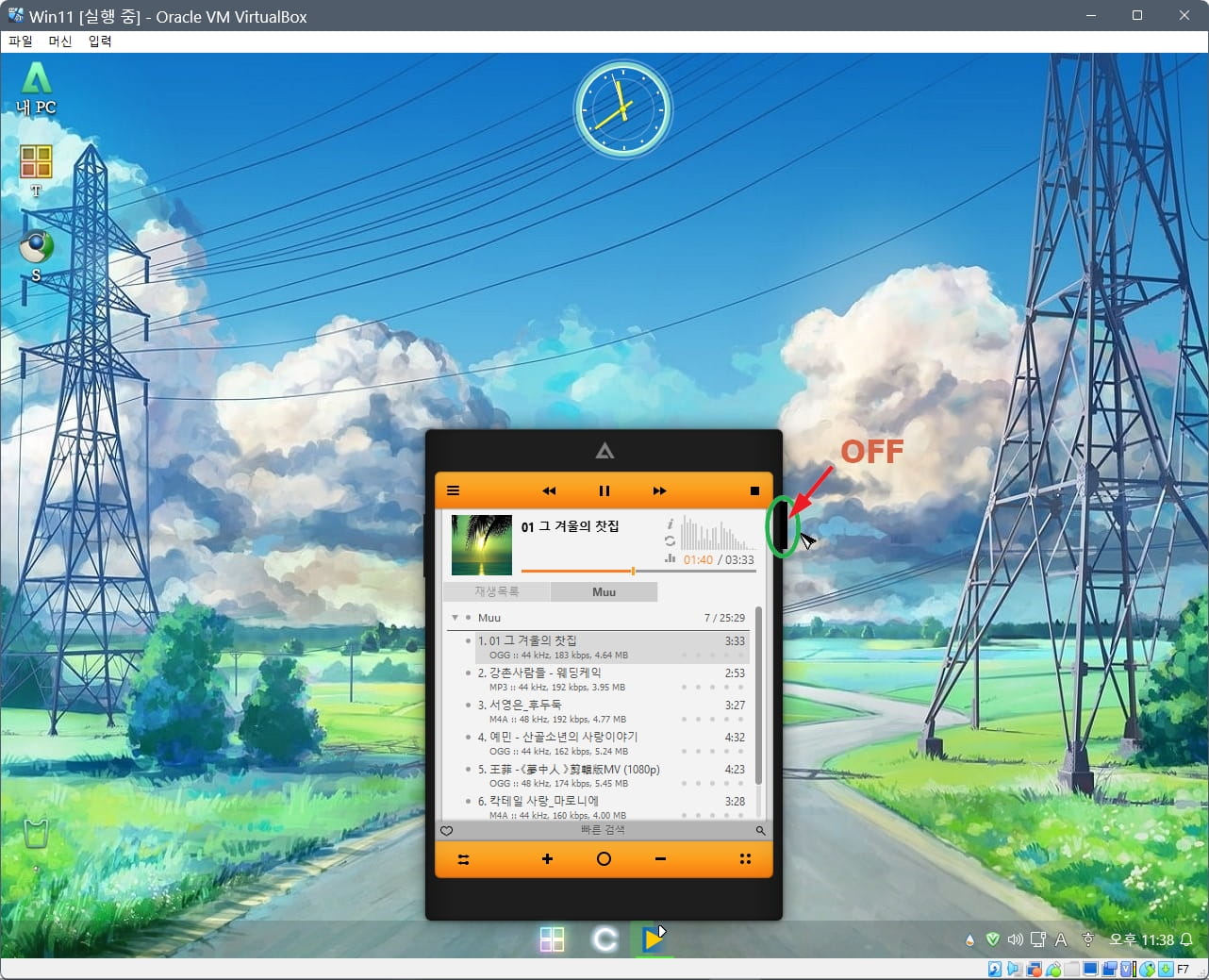Open the 입력 menu in VirtualBox
This screenshot has height=980, width=1209.
coord(100,42)
